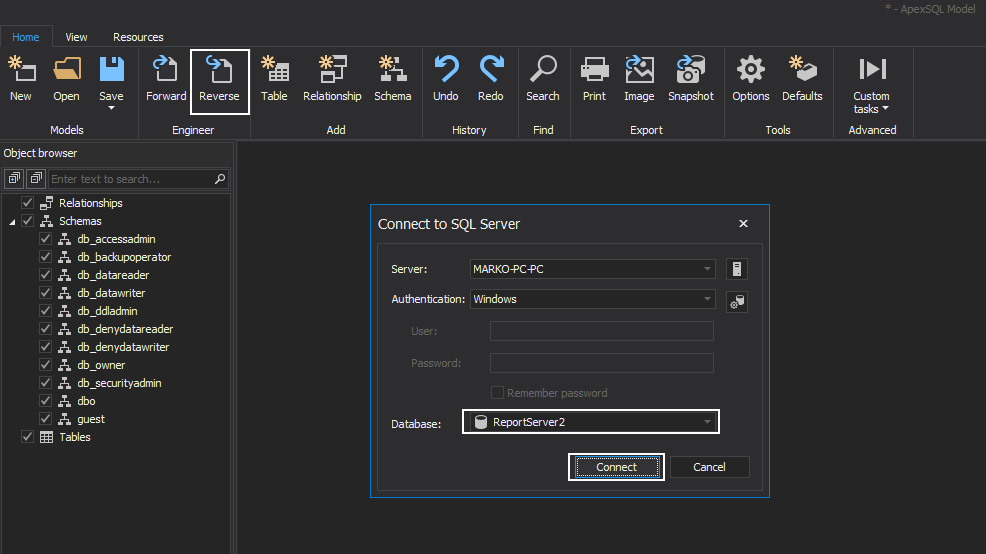Run Forward engineering
This screenshot has width=986, height=554.
[x=166, y=79]
